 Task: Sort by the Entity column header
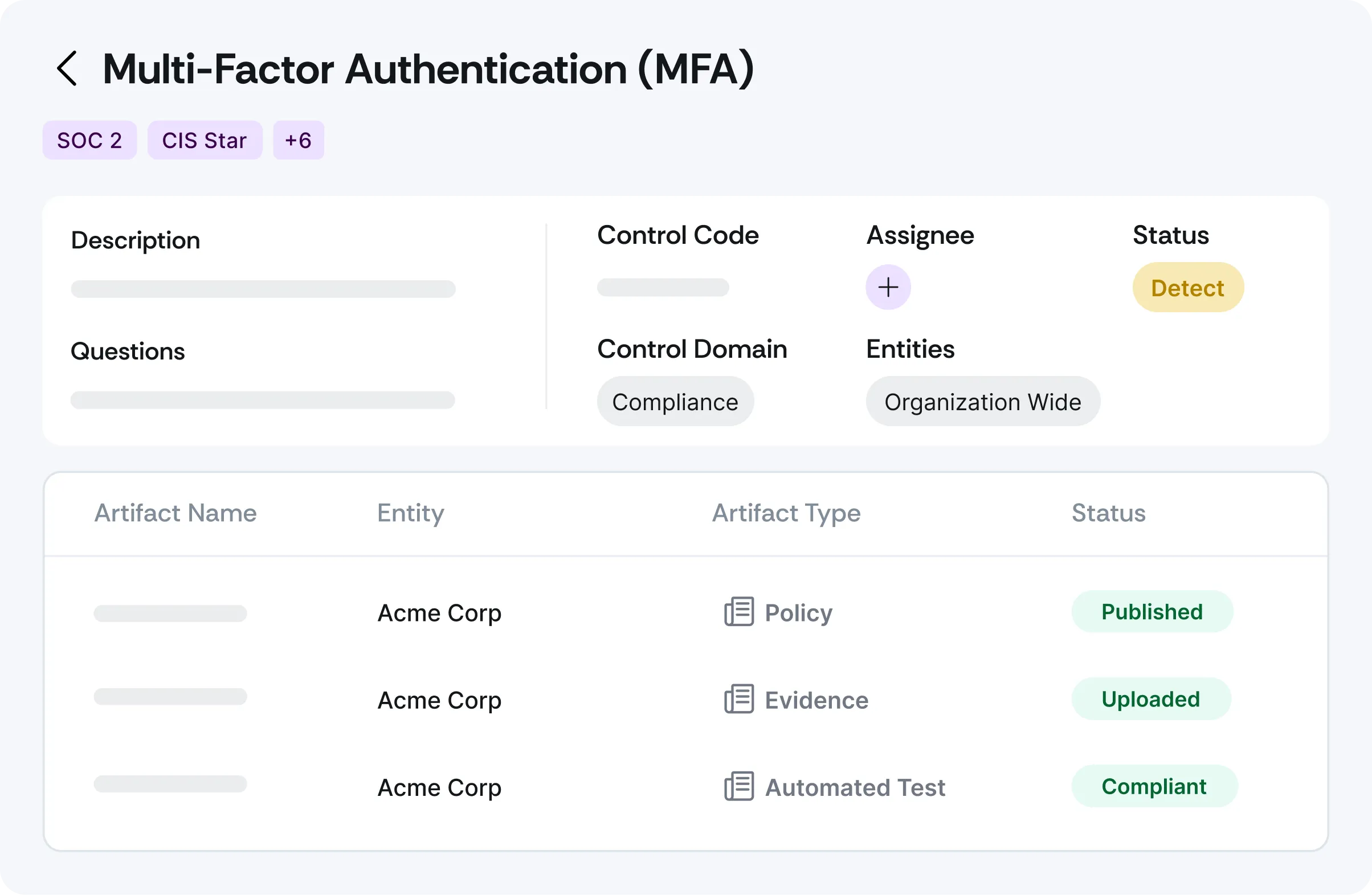[410, 513]
